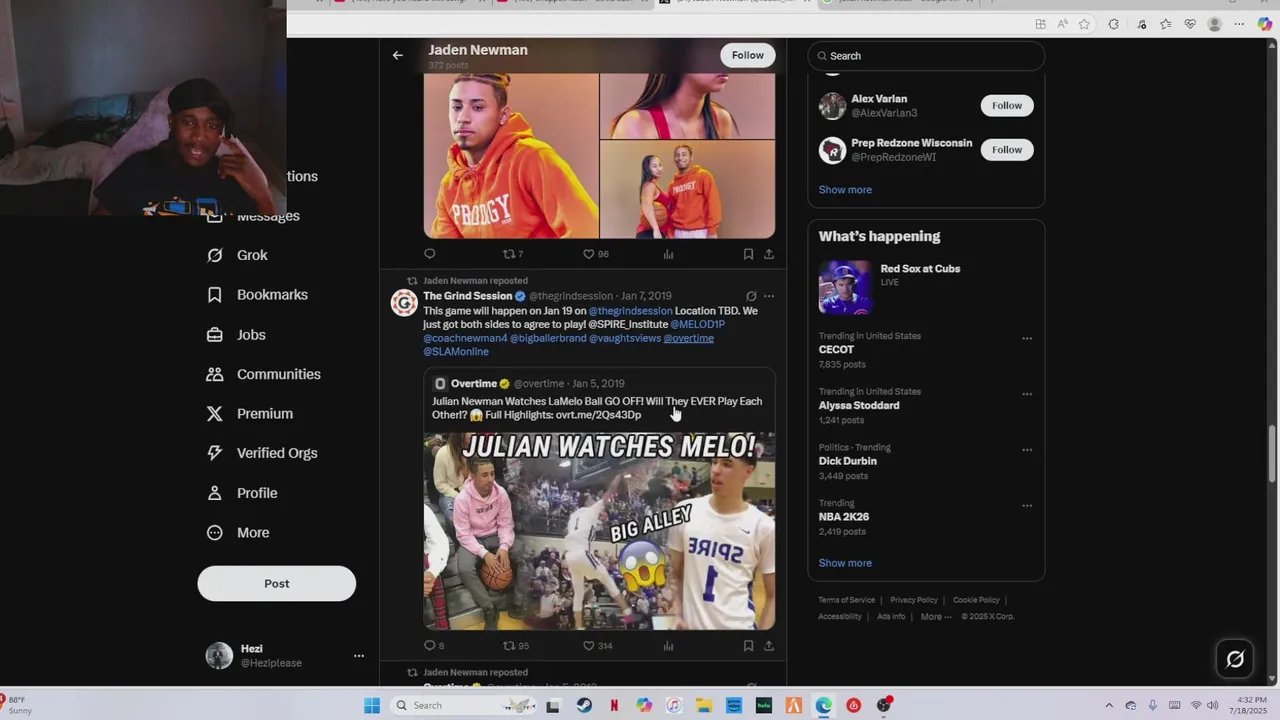Screen dimensions: 1280x720
Task: Open account options beside Hezi @HezIplease
Action: coord(359,656)
